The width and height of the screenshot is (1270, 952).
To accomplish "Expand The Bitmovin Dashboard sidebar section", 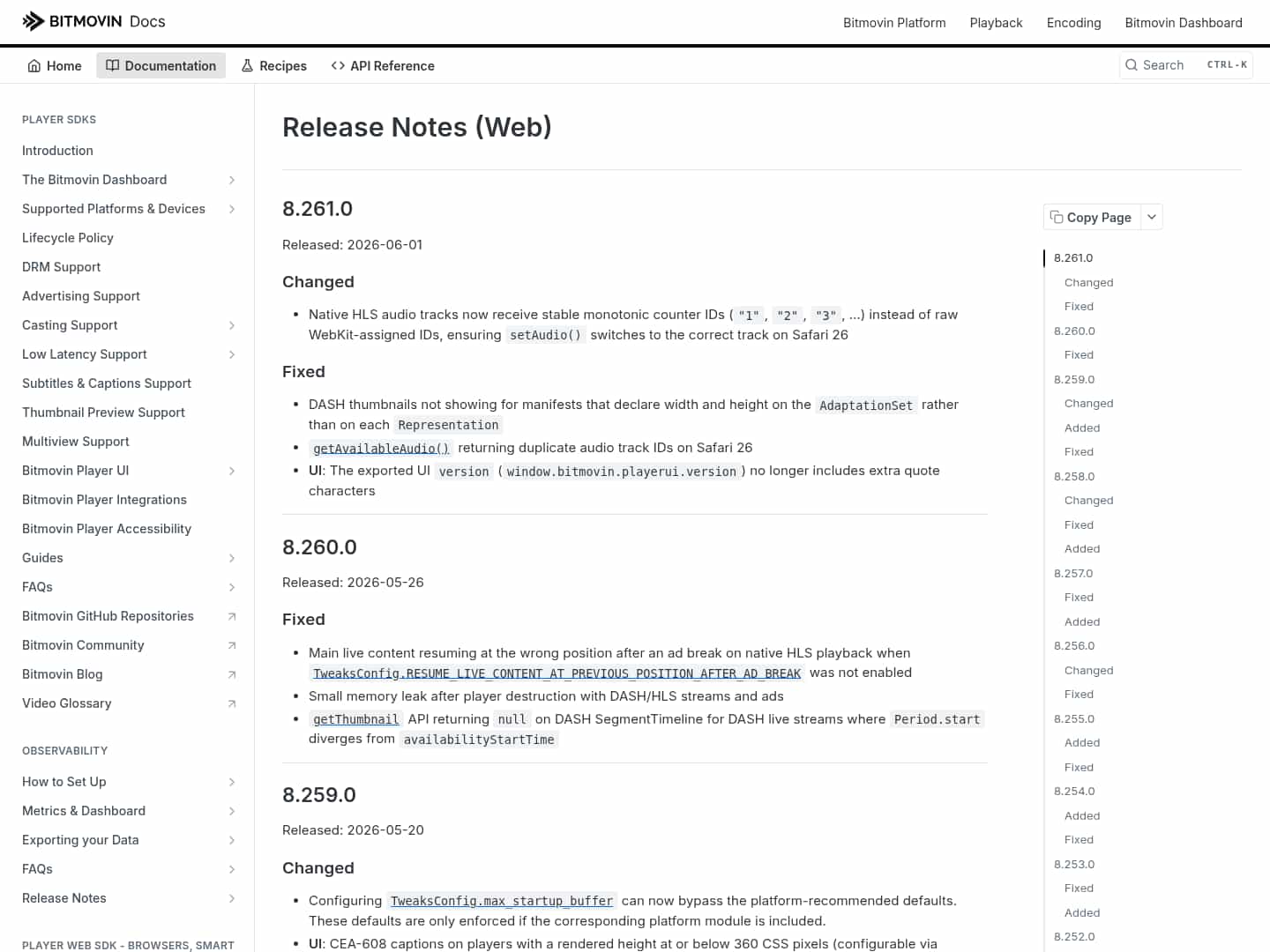I will click(232, 180).
